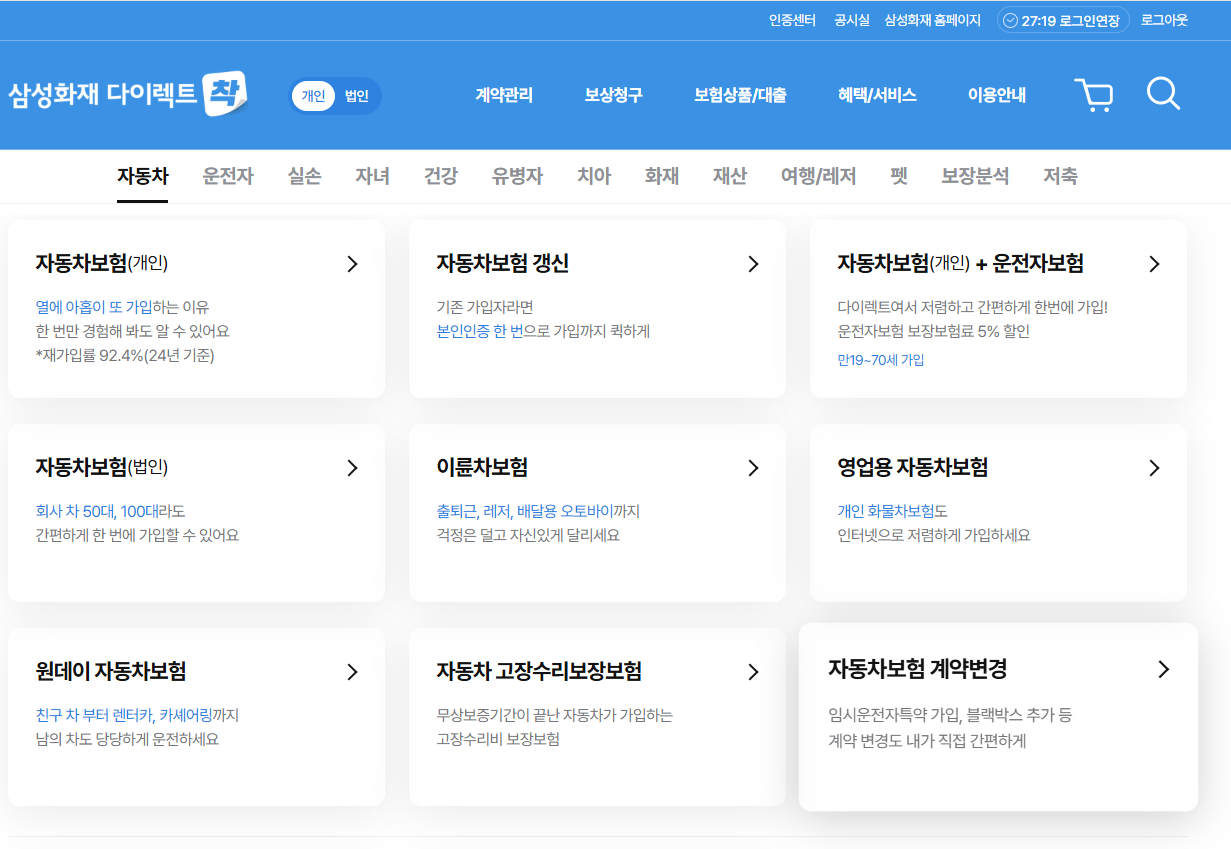Click text 회사 차 50대, 100대라도
The height and width of the screenshot is (849, 1231).
[110, 511]
